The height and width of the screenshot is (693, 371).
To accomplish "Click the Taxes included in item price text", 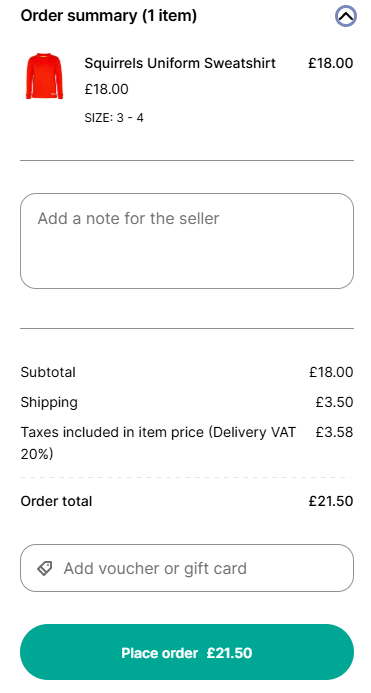I will tap(158, 443).
